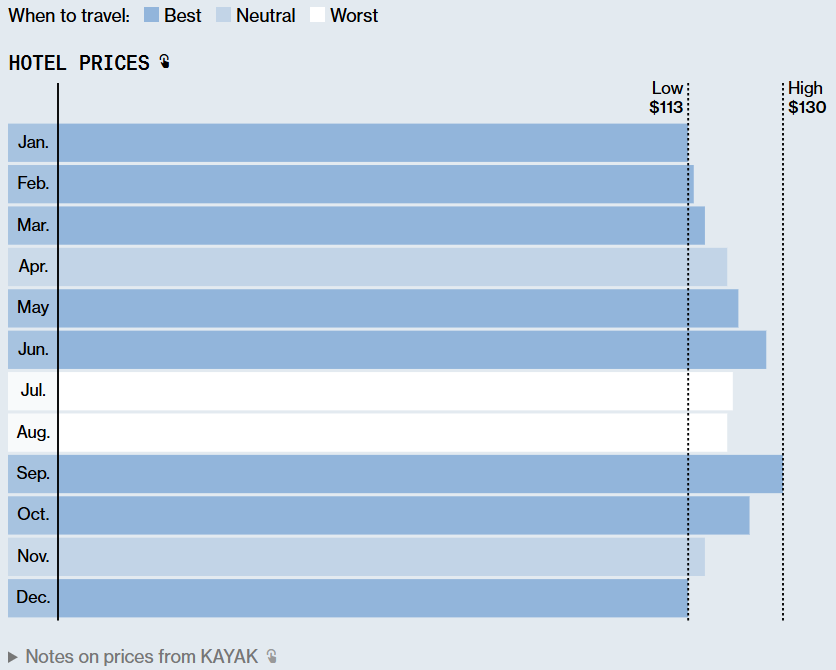This screenshot has height=670, width=836.
Task: Click the June hotel price bar
Action: point(411,350)
